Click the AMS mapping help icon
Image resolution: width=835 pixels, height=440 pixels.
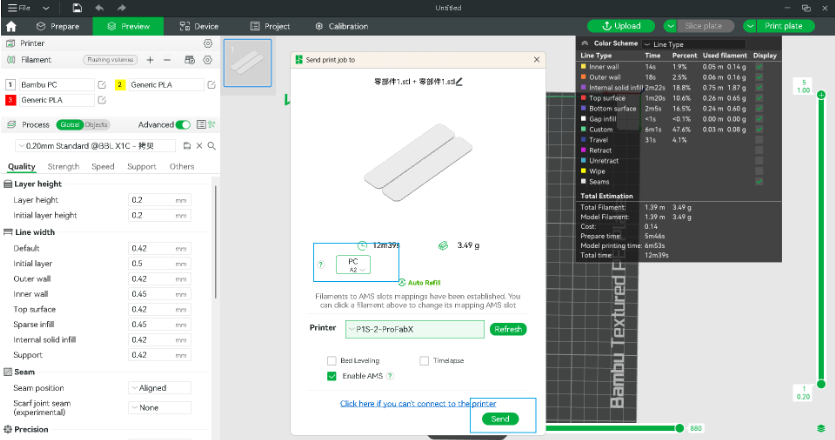pyautogui.click(x=321, y=264)
